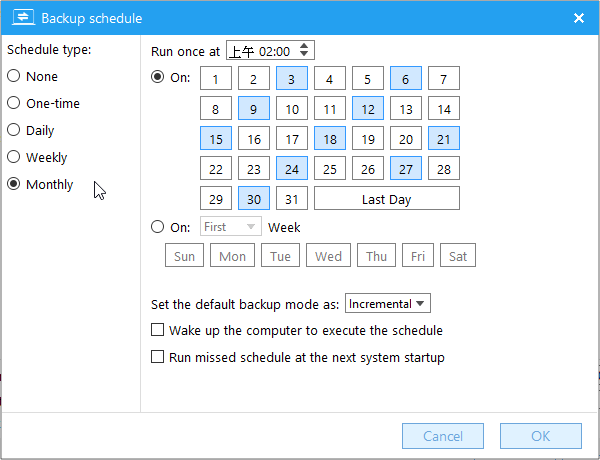This screenshot has height=460, width=600.
Task: Close the Backup schedule dialog
Action: click(579, 18)
